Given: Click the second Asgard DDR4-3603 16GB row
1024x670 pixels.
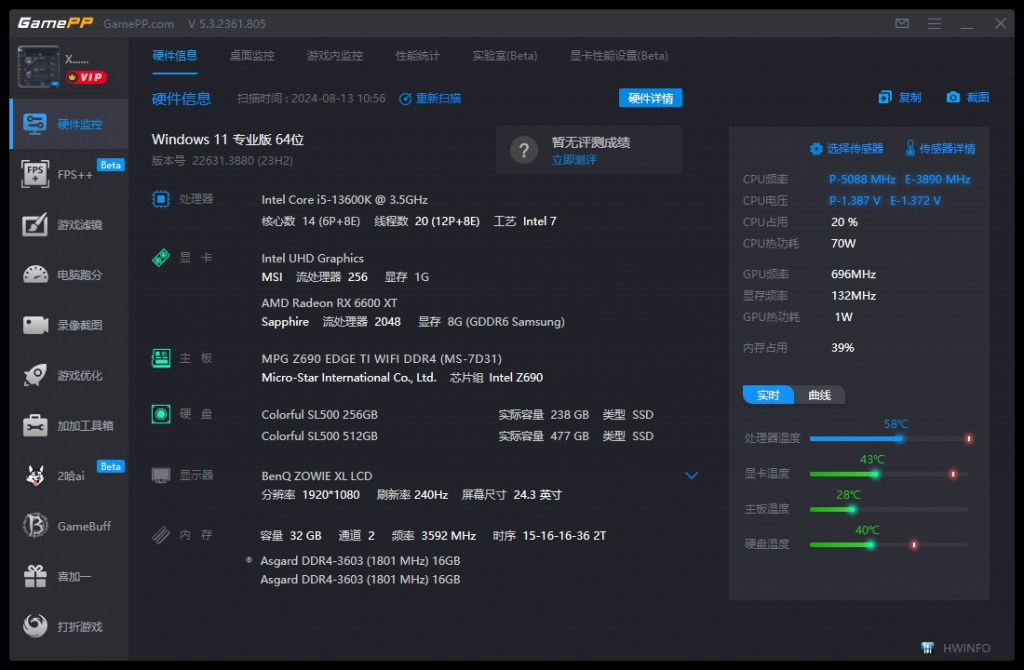Looking at the screenshot, I should pos(360,580).
